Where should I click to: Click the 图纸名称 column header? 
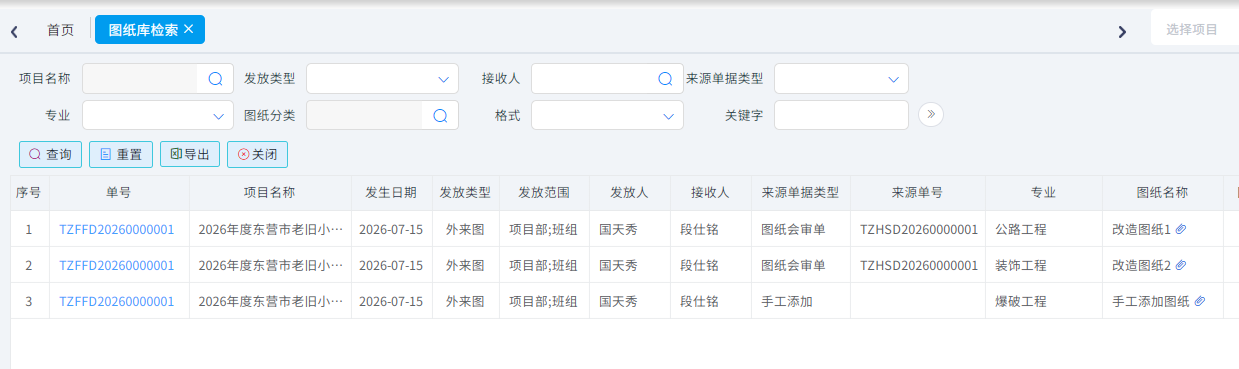pos(1162,193)
